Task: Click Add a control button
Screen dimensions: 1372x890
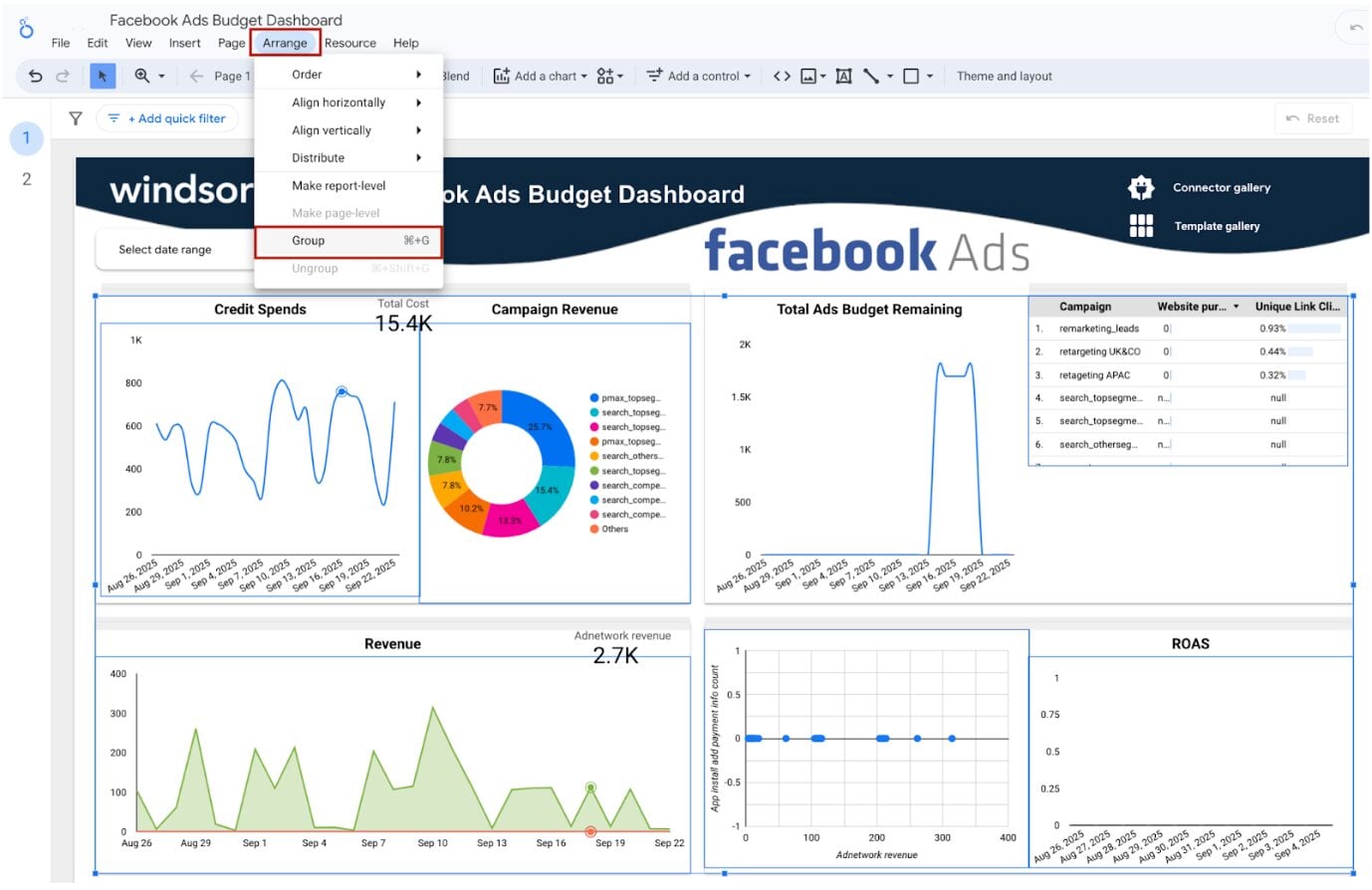Action: [697, 76]
